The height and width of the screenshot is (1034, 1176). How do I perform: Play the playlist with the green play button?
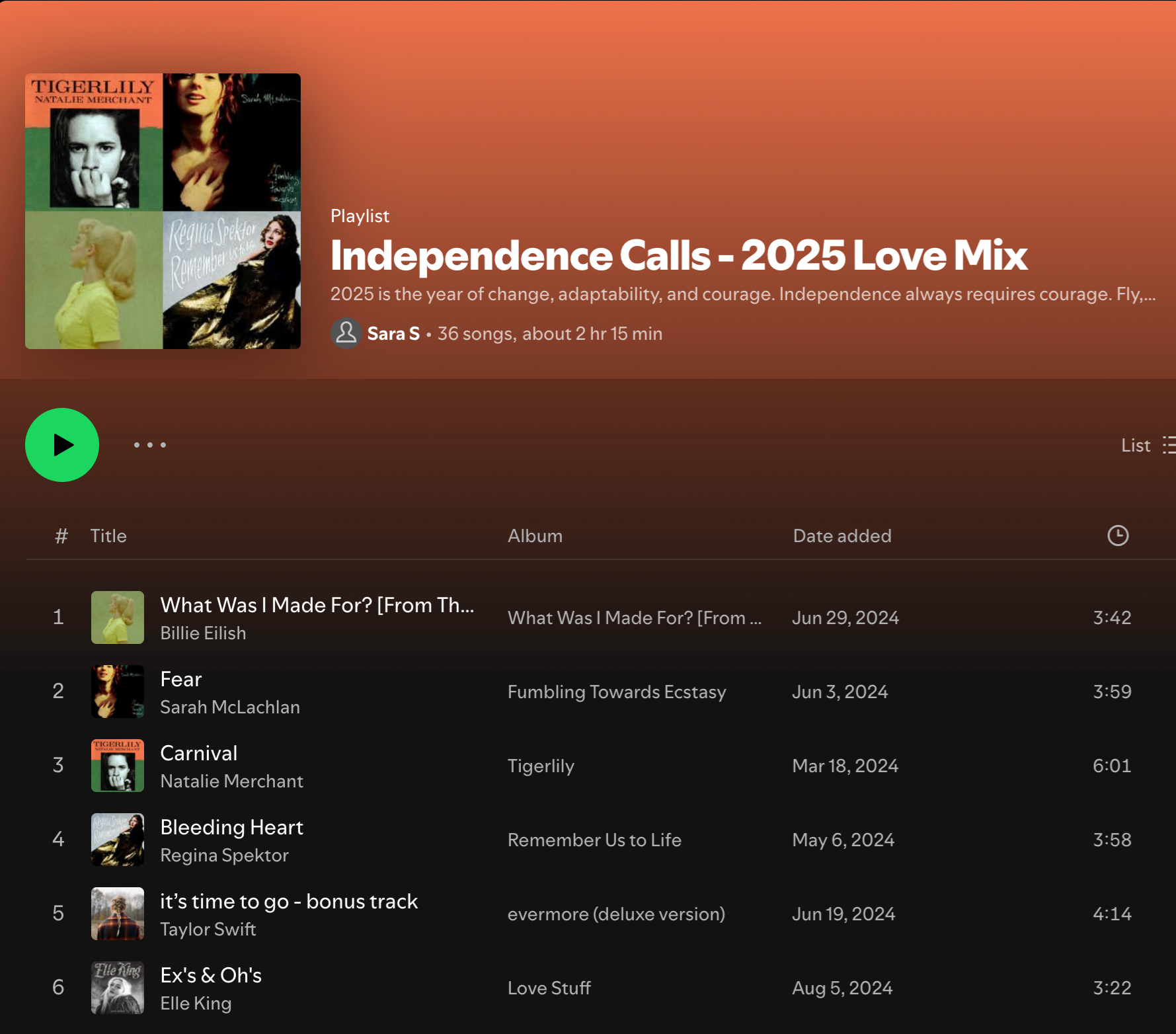coord(61,444)
